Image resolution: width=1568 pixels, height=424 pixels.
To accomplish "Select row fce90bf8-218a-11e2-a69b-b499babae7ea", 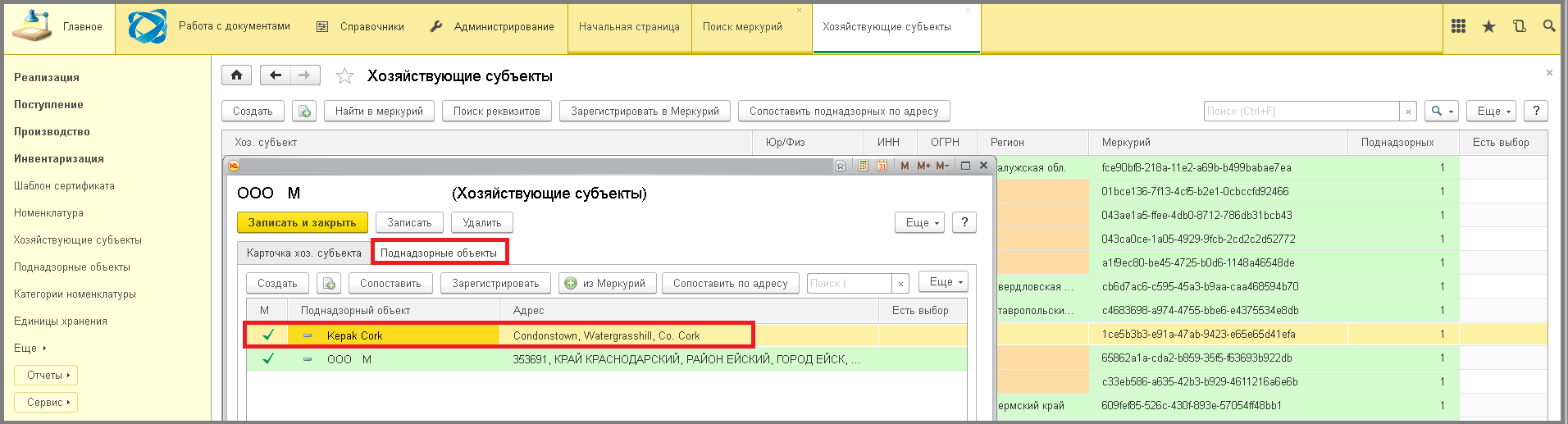I will pyautogui.click(x=1271, y=167).
